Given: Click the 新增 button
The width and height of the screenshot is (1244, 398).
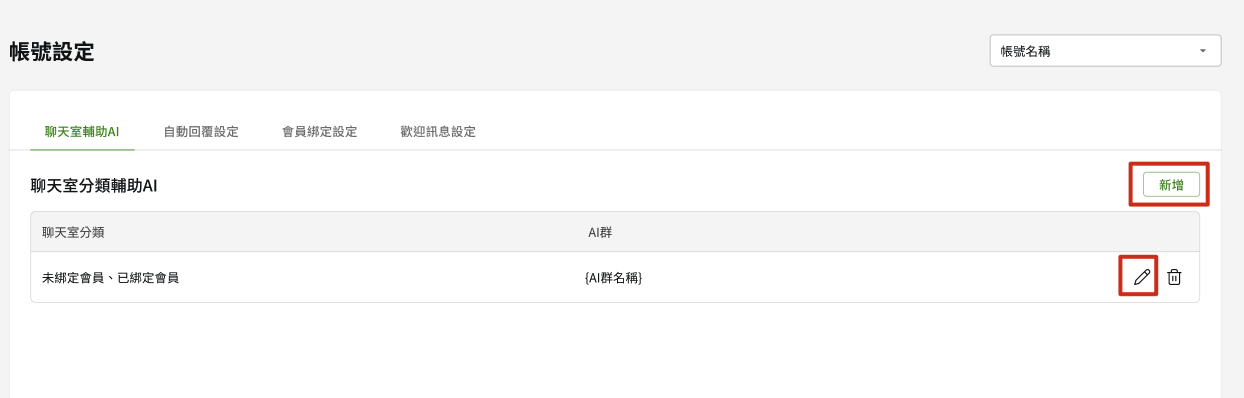Looking at the screenshot, I should 1171,184.
